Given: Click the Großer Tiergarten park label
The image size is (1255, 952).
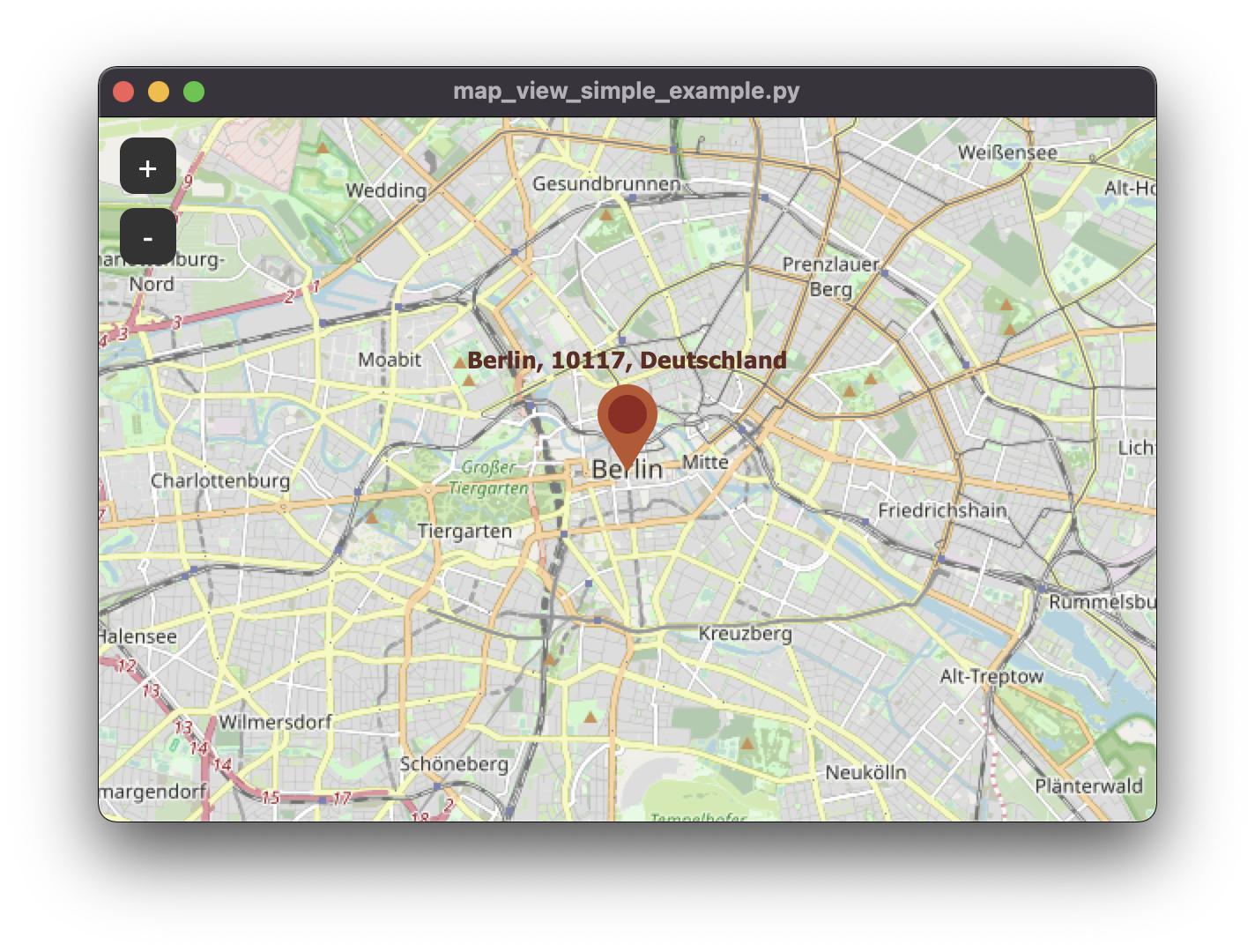Looking at the screenshot, I should point(489,477).
